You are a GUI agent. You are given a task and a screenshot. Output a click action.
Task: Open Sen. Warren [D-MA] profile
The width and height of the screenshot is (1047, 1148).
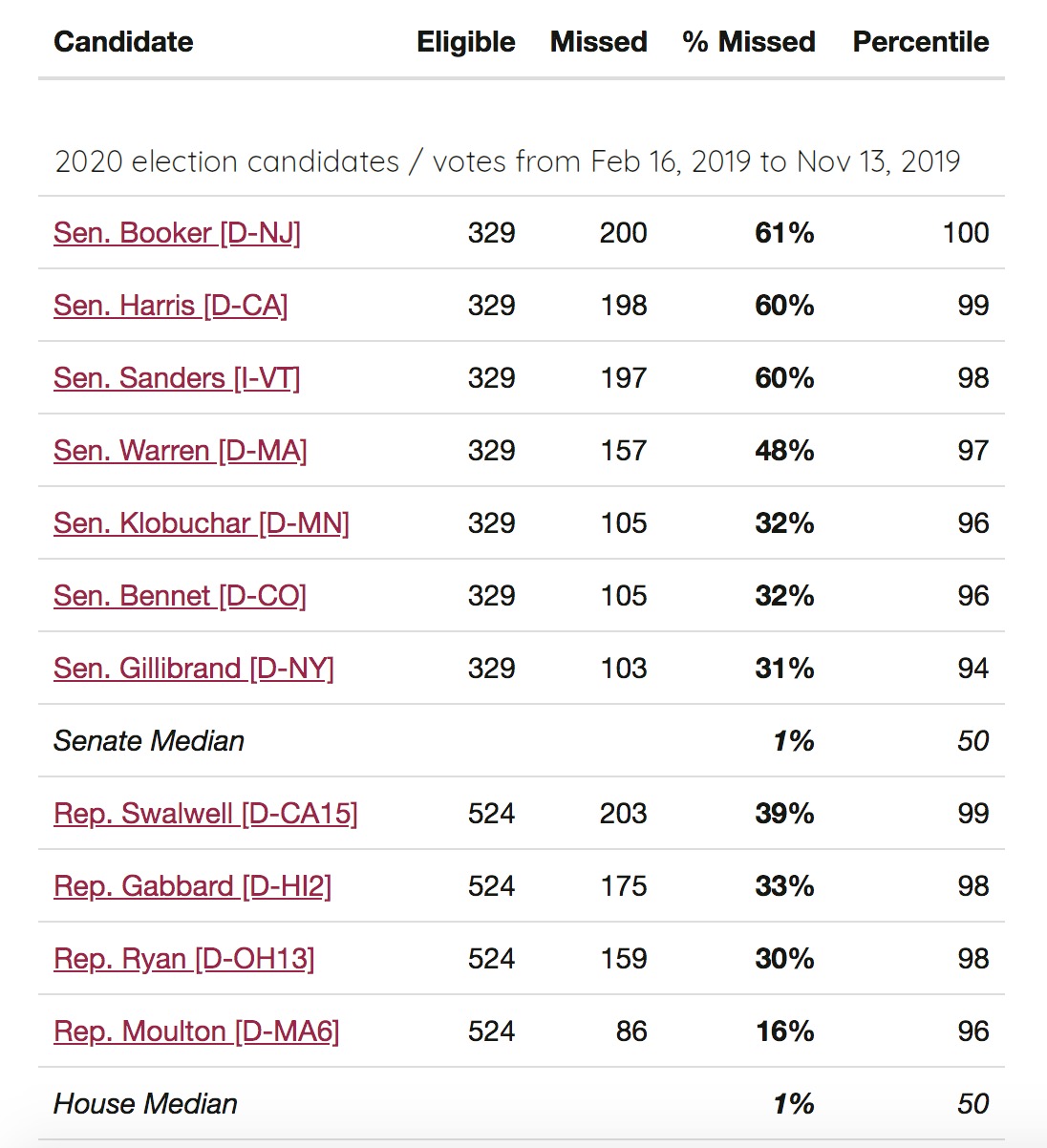(x=180, y=450)
